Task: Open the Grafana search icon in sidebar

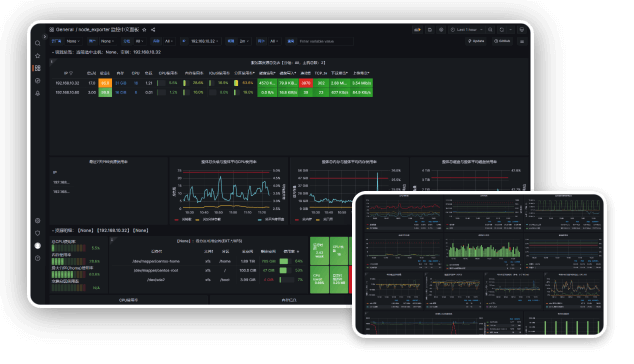Action: coord(38,43)
